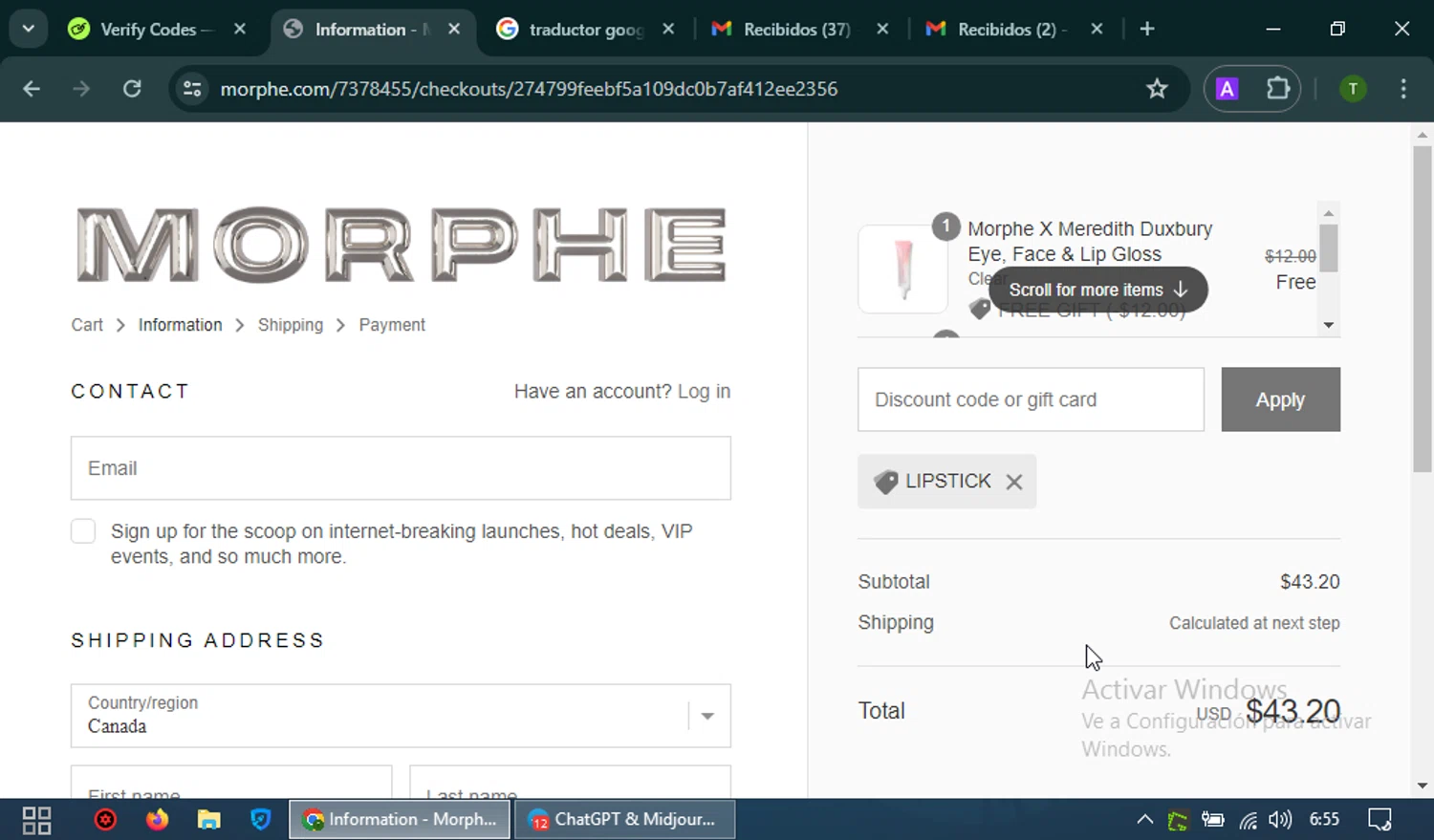
Task: Click the green system tray icon
Action: click(x=1178, y=820)
